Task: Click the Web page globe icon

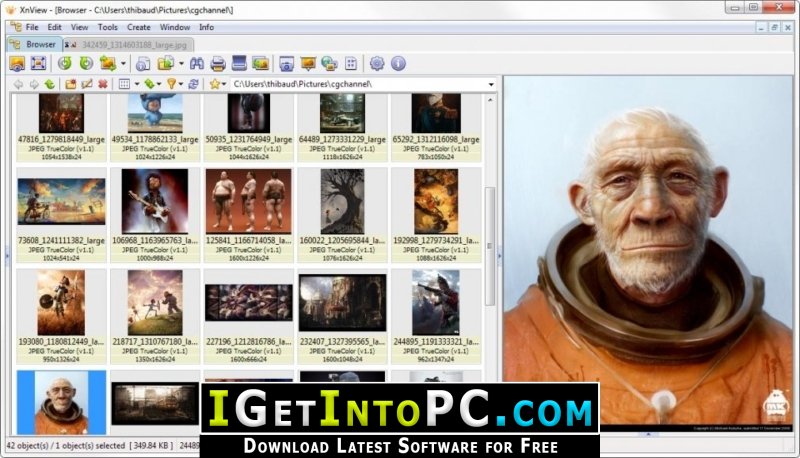Action: click(x=330, y=64)
